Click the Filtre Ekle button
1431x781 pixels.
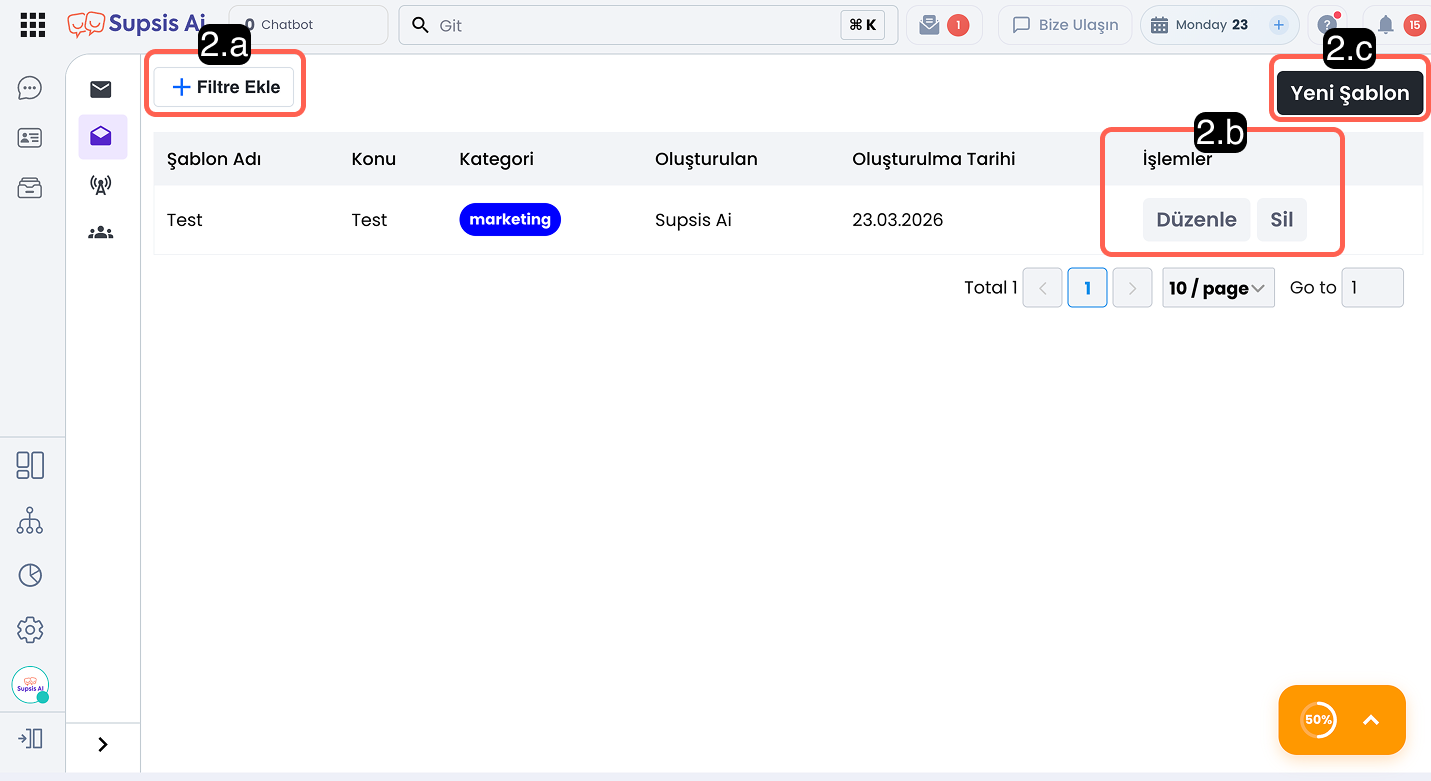click(x=226, y=87)
